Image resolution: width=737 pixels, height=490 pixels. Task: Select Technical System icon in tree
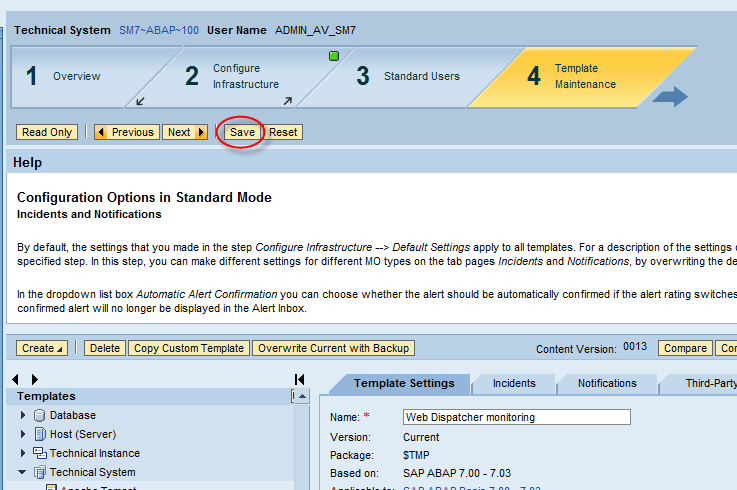tap(40, 472)
